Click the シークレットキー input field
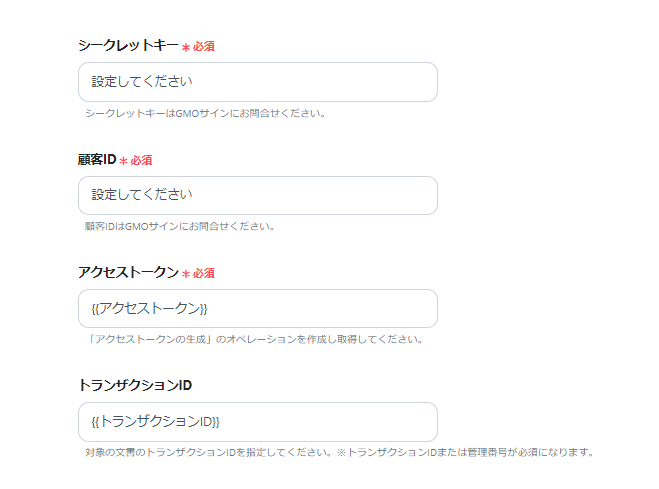Image resolution: width=659 pixels, height=489 pixels. coord(257,82)
